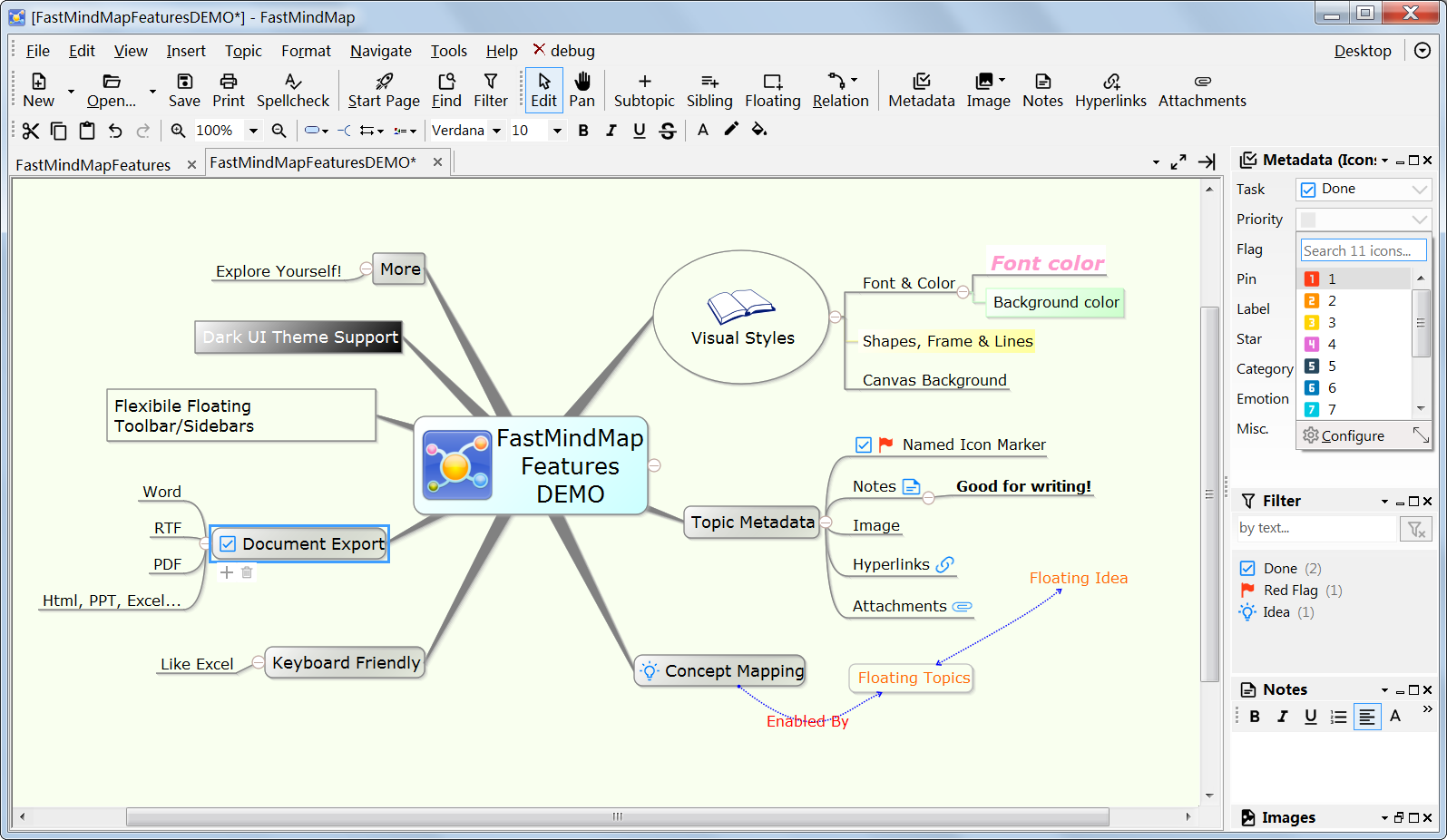Insert Hyperlinks via toolbar
Image resolution: width=1447 pixels, height=840 pixels.
pos(1110,90)
